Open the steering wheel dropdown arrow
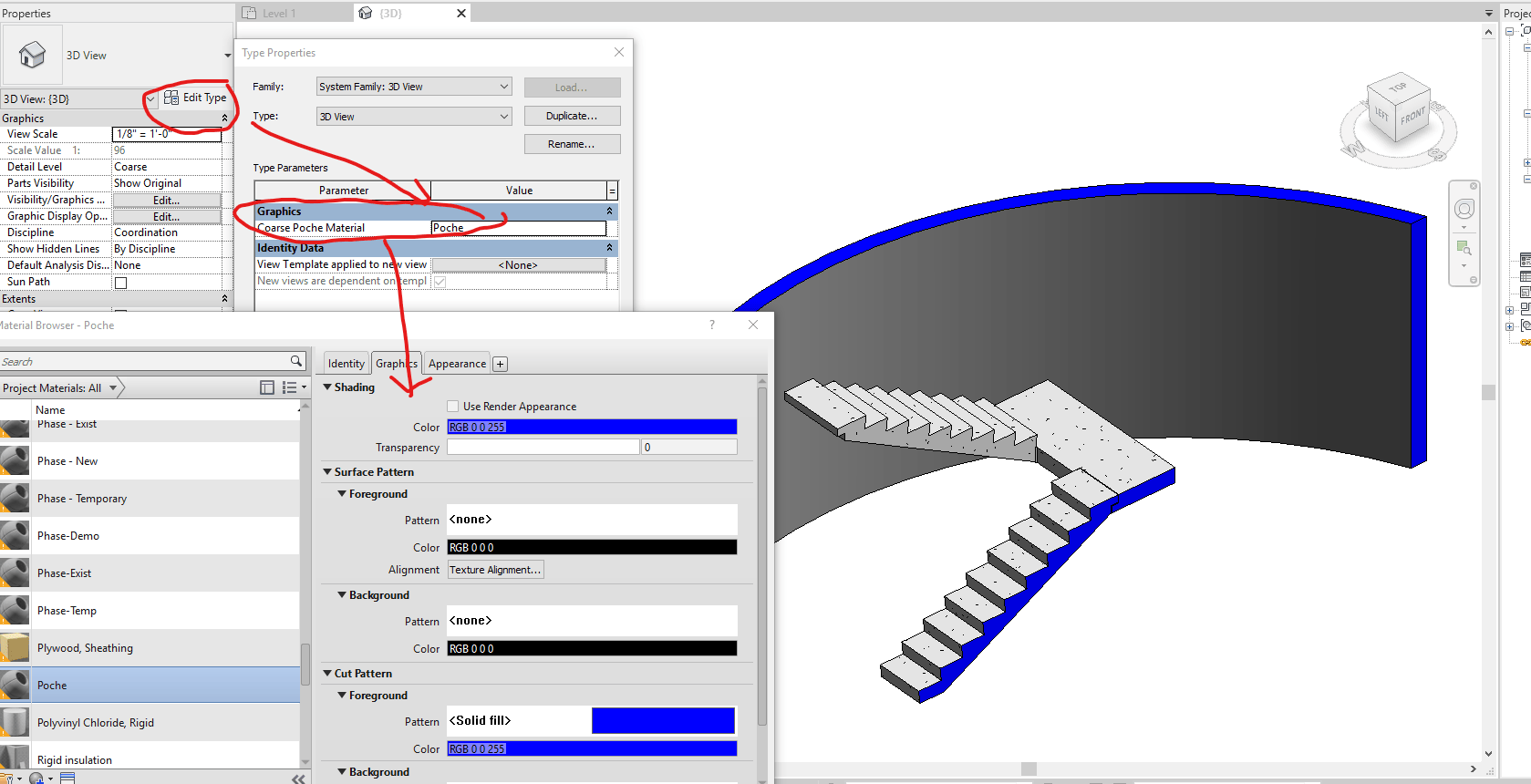 (1464, 227)
